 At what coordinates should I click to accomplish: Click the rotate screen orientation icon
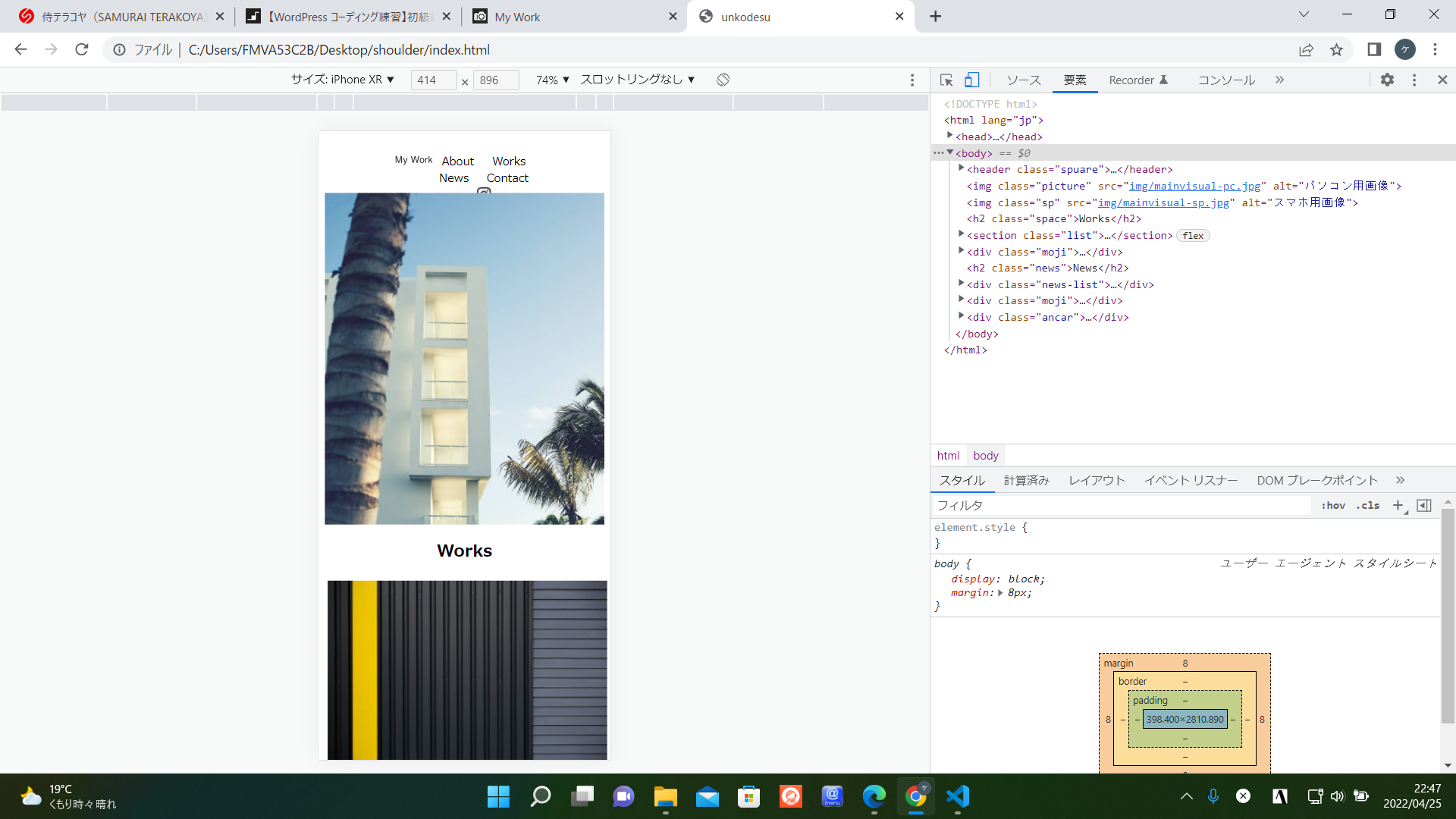pyautogui.click(x=723, y=80)
